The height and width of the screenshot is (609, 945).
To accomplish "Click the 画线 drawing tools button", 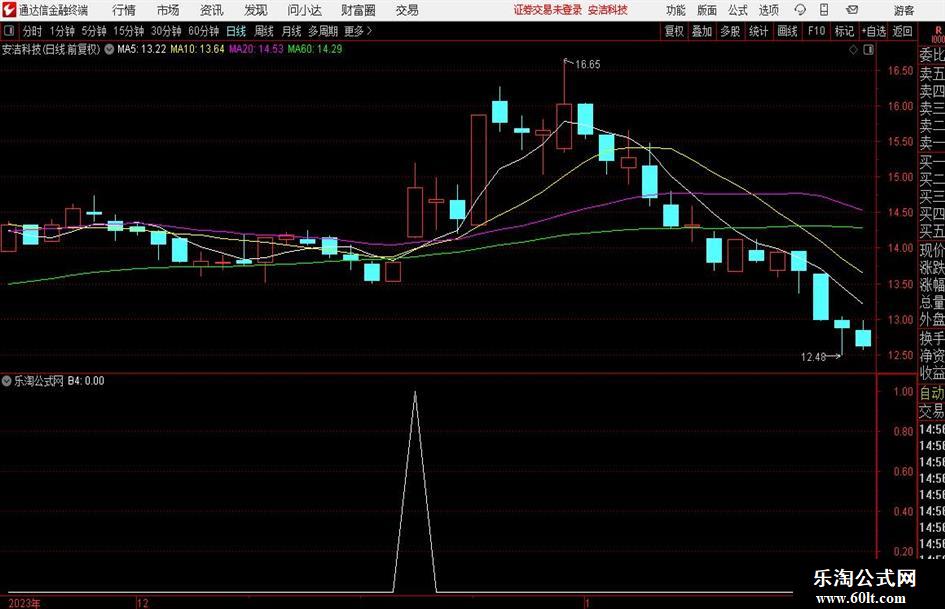I will [x=788, y=31].
